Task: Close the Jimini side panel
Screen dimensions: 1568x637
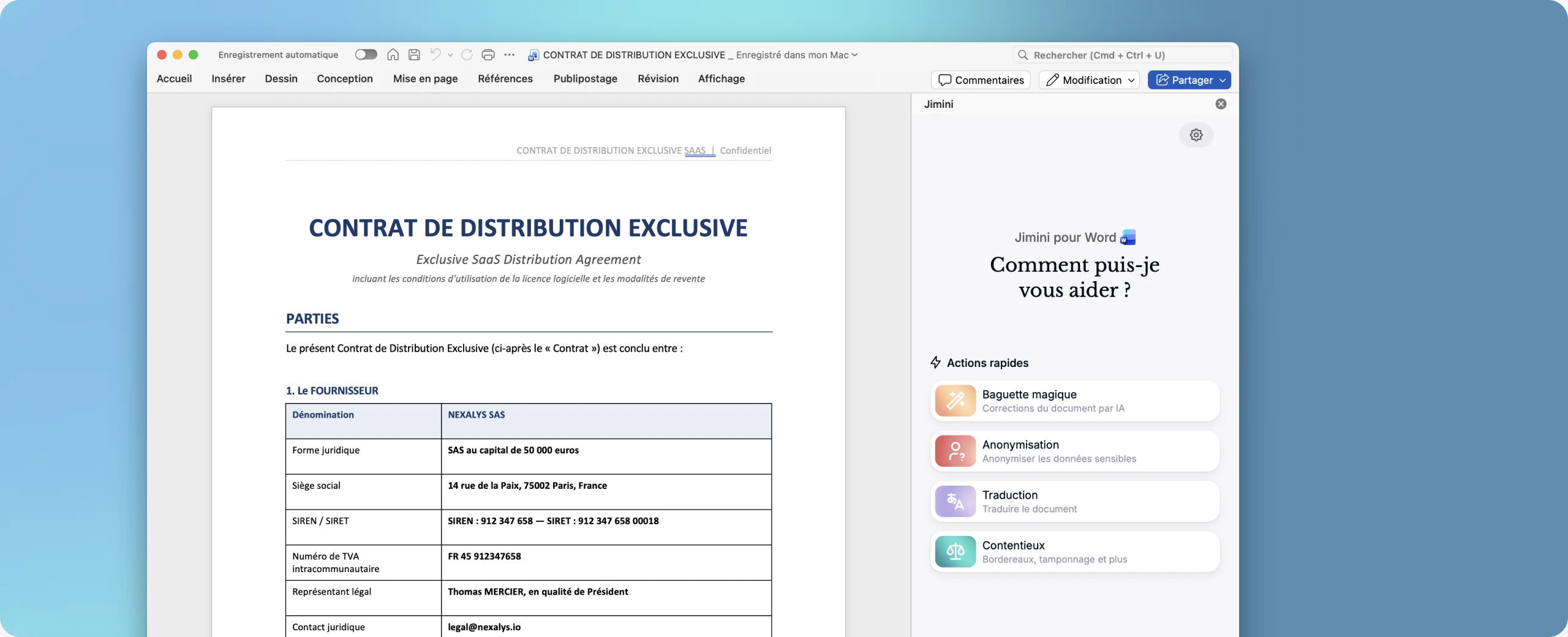Action: point(1221,104)
